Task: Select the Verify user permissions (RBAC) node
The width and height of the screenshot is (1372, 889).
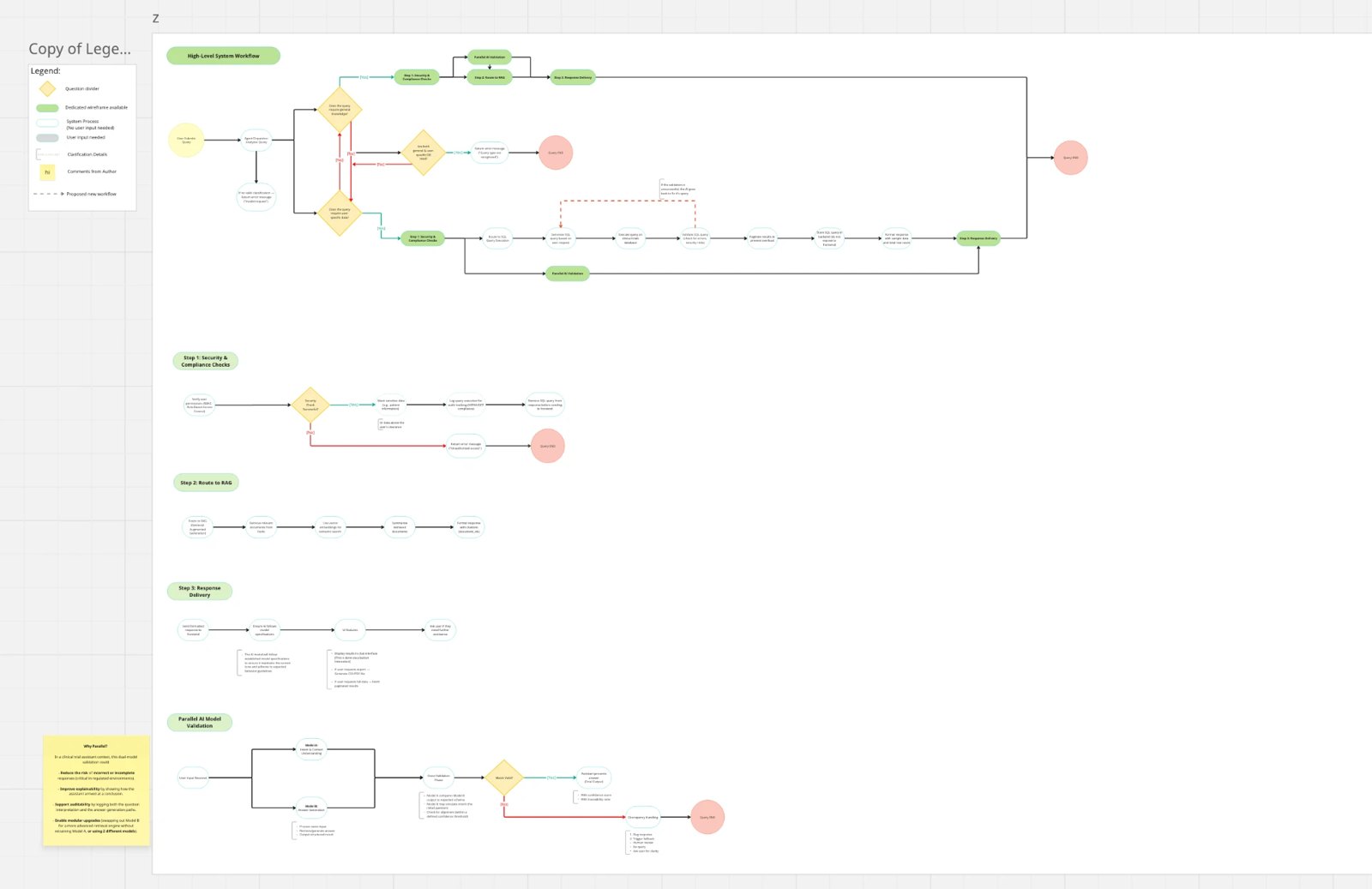Action: pyautogui.click(x=199, y=405)
